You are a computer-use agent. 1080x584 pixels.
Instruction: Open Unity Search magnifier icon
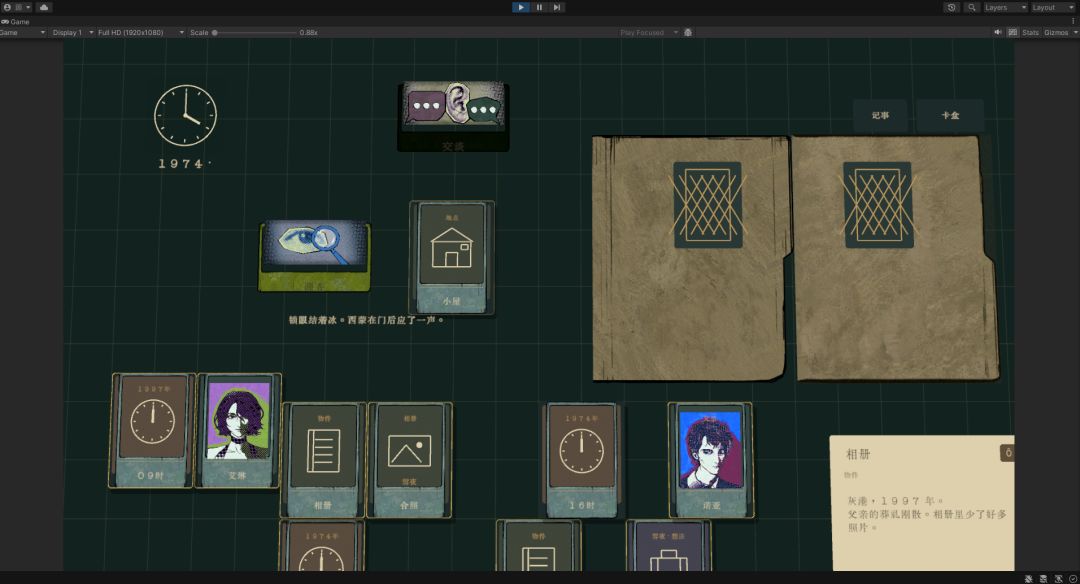[971, 7]
